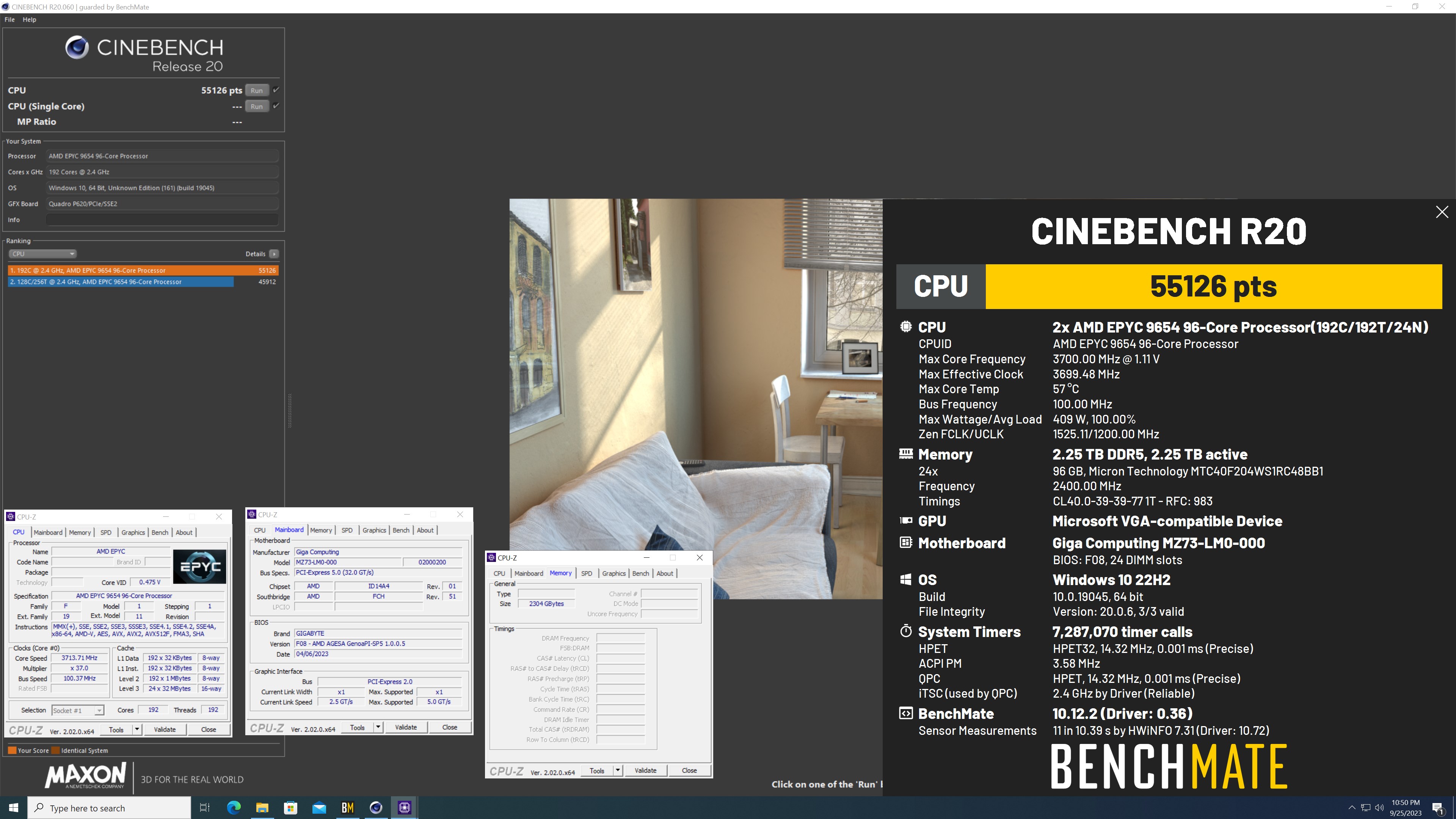
Task: Open Task View from the taskbar
Action: coord(205,808)
